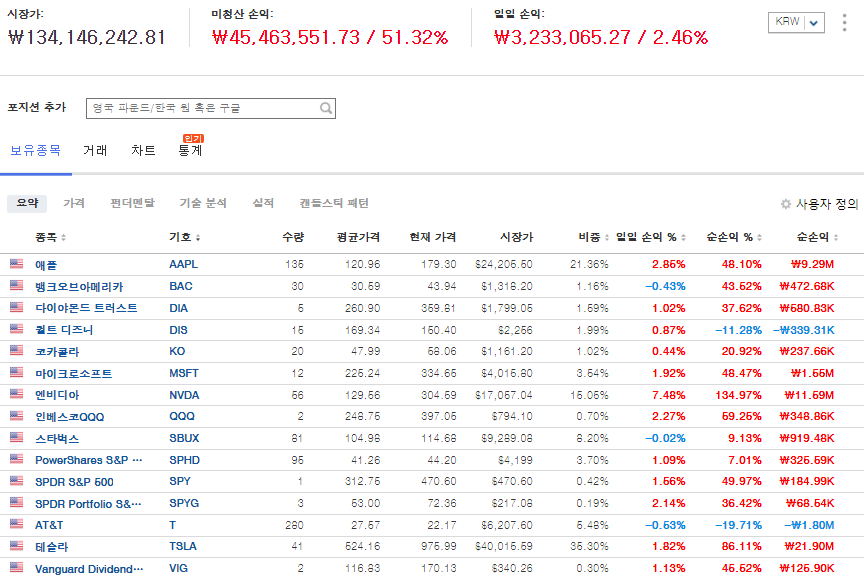Open the 스타벅스 stock link

click(x=57, y=438)
